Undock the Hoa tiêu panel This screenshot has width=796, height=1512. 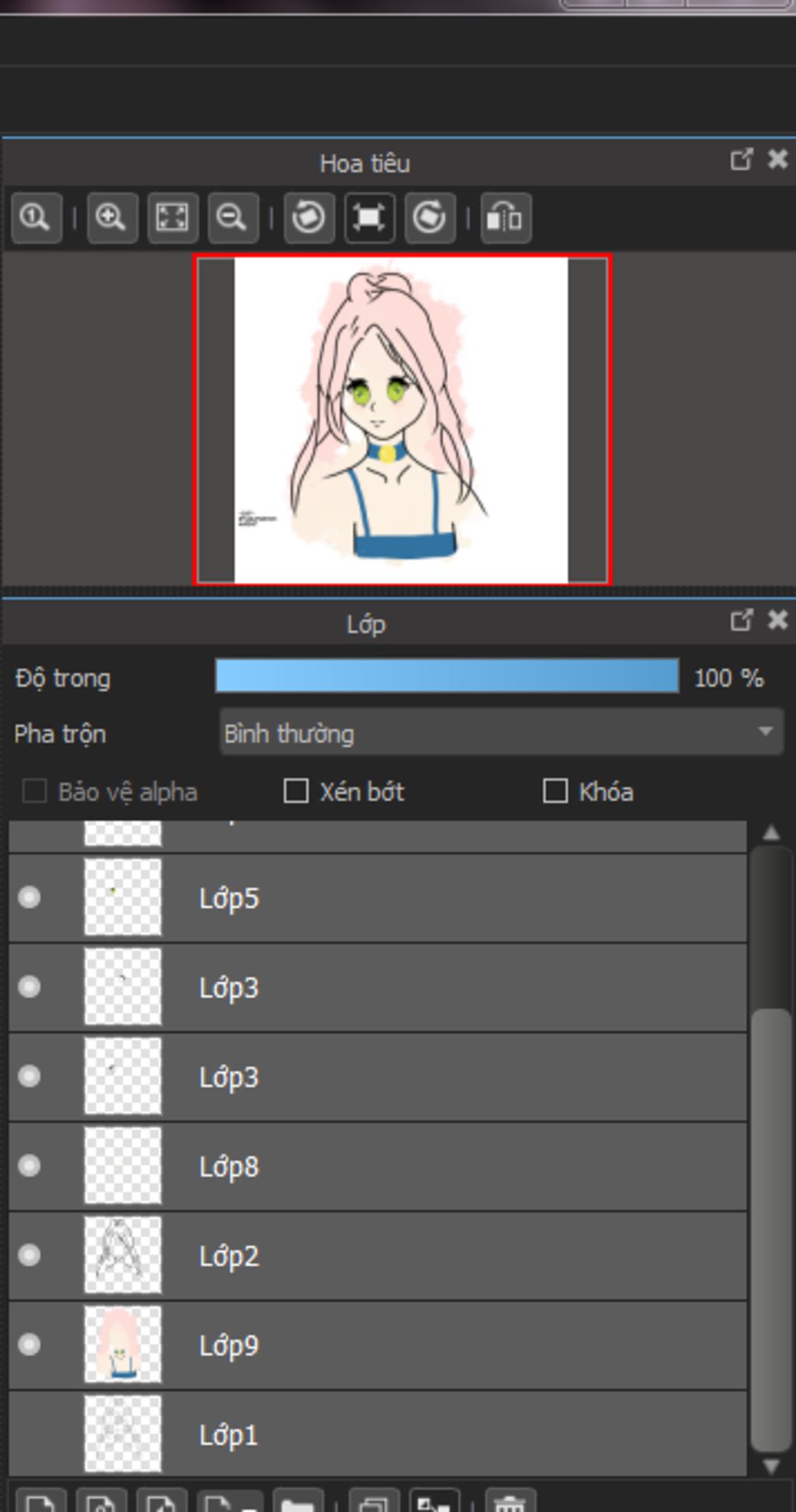pos(742,159)
